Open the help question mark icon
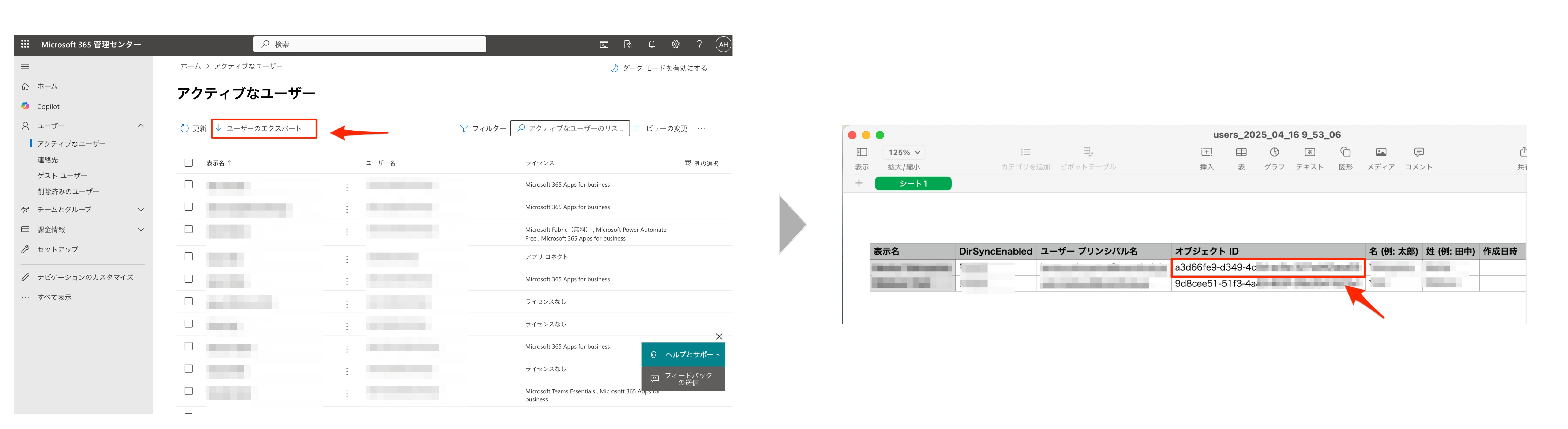The width and height of the screenshot is (1568, 429). coord(699,44)
